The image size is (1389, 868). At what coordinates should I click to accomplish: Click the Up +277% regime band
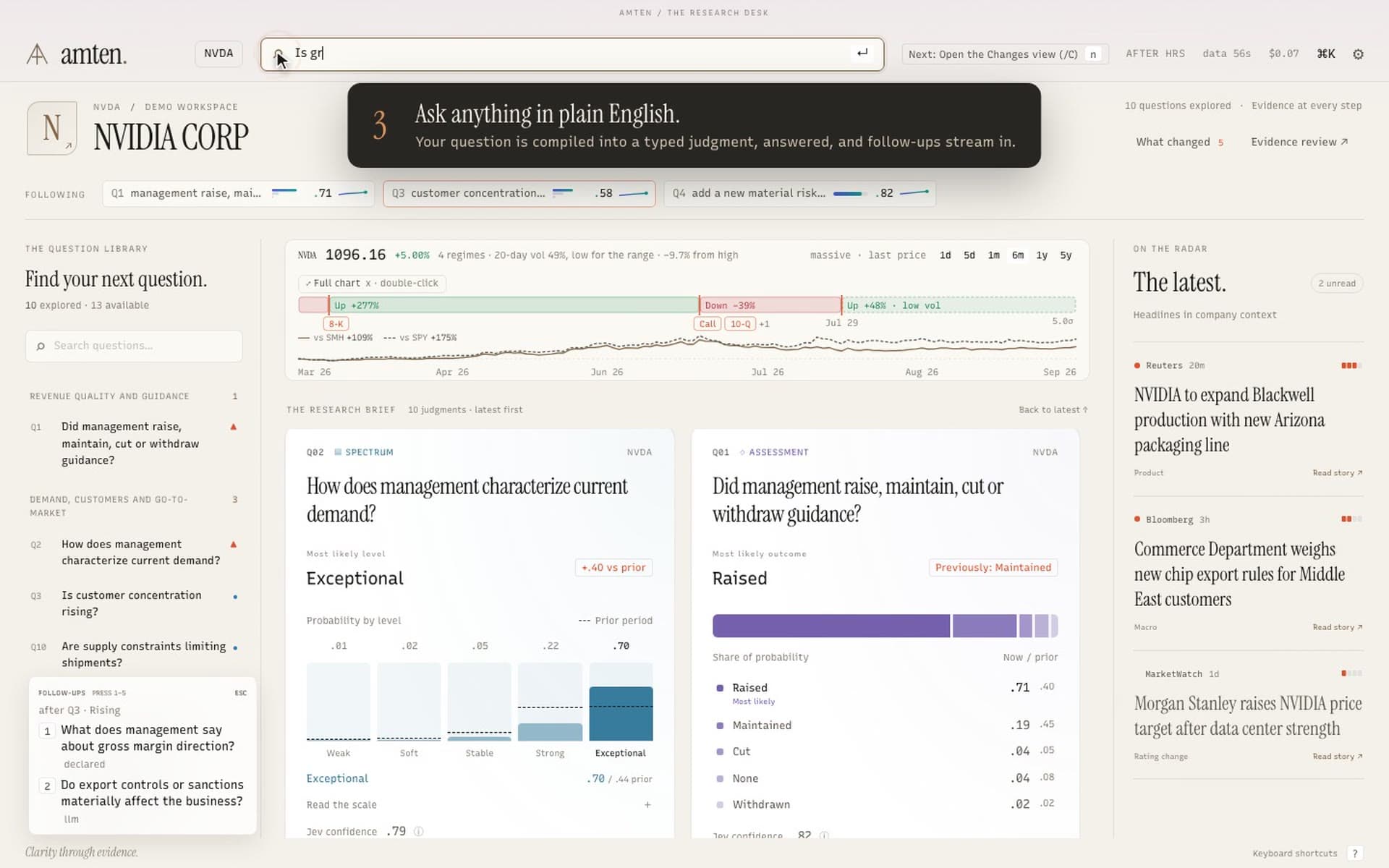click(514, 305)
